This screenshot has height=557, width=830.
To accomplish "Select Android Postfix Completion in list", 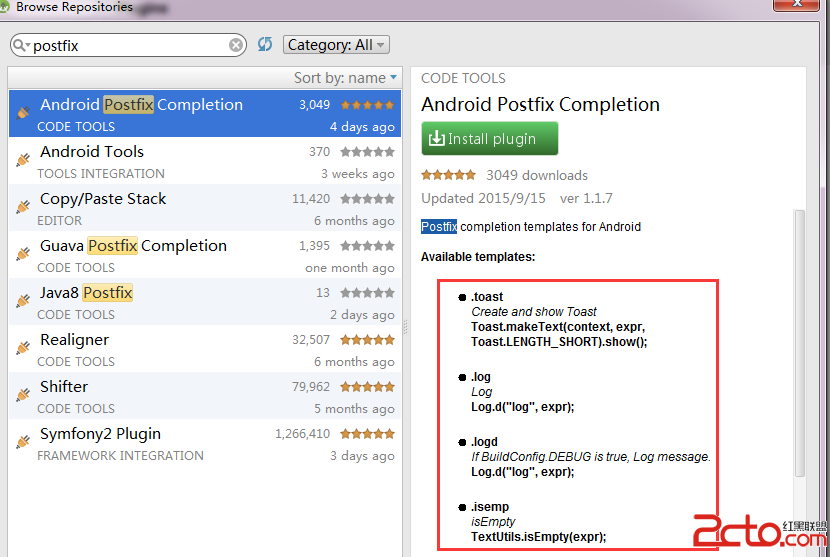I will [x=205, y=113].
